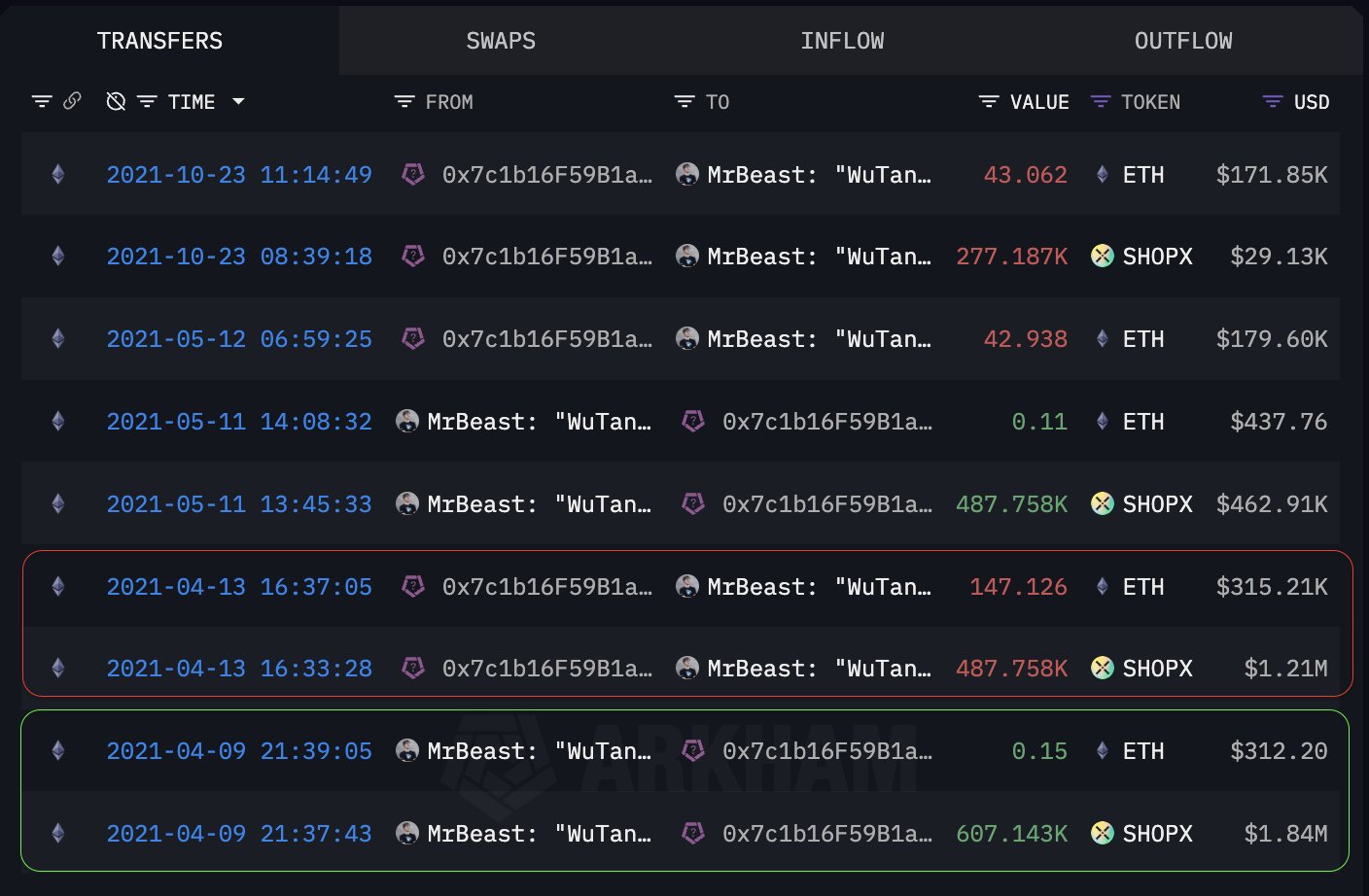Viewport: 1369px width, 896px height.
Task: Click Ethereum chain icon in the 13:45:33 row
Action: click(x=58, y=504)
